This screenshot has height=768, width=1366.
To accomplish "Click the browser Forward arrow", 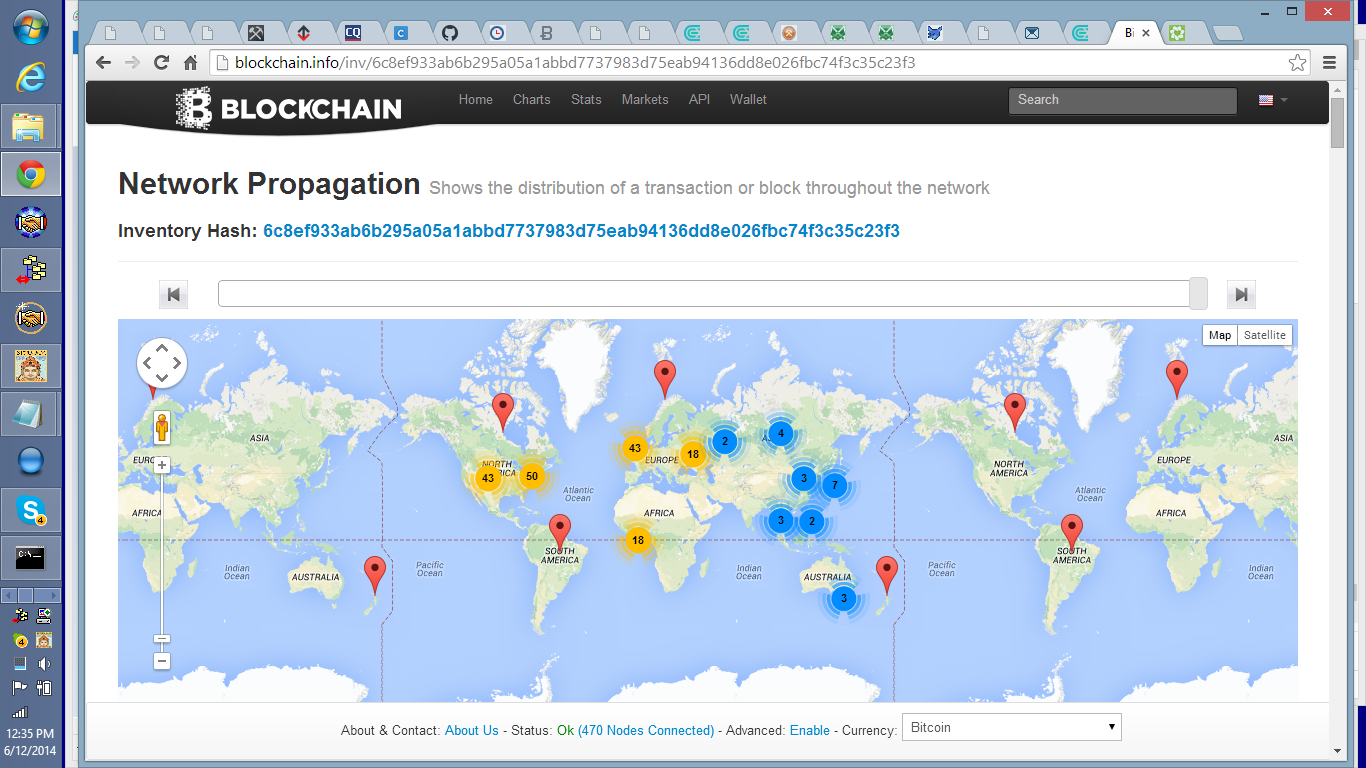I will (132, 62).
